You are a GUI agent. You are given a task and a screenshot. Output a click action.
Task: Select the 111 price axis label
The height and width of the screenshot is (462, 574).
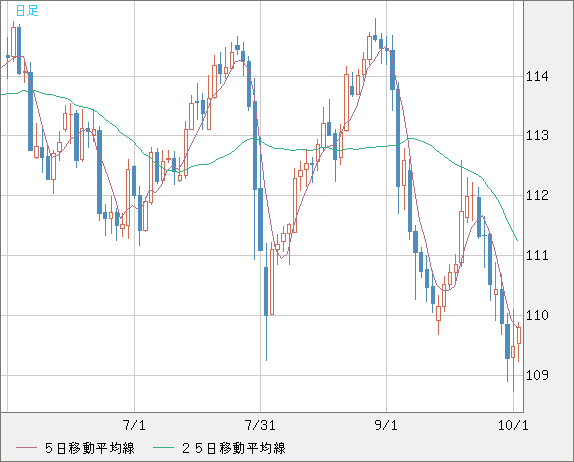click(537, 255)
